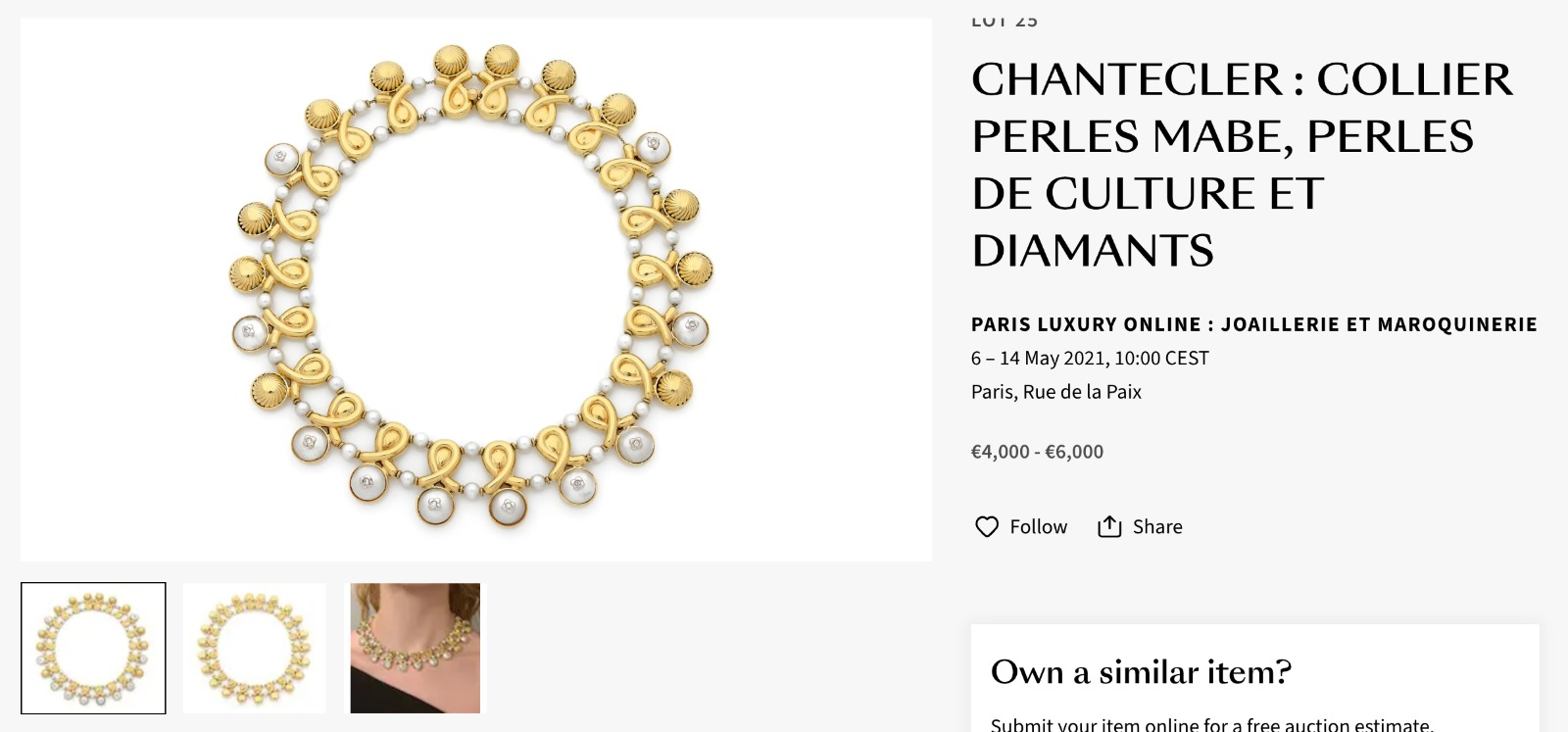1568x732 pixels.
Task: Click a mabe pearl at the necklace bottom
Action: 435,505
